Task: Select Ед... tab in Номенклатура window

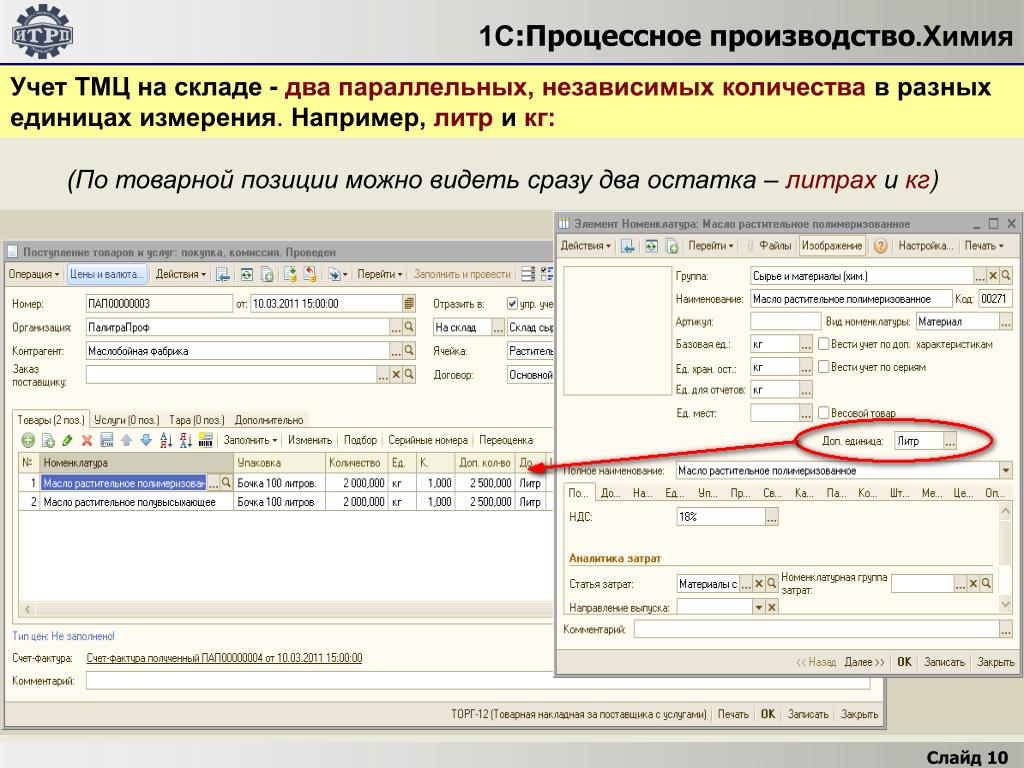Action: coord(675,493)
